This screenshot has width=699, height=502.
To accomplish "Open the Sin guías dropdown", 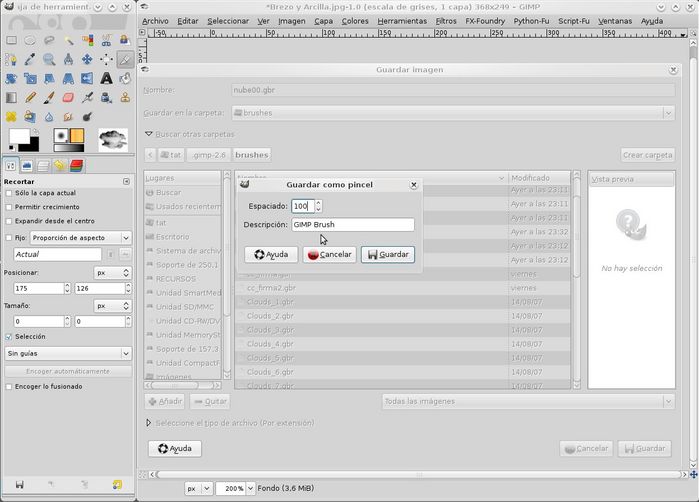I will point(68,354).
